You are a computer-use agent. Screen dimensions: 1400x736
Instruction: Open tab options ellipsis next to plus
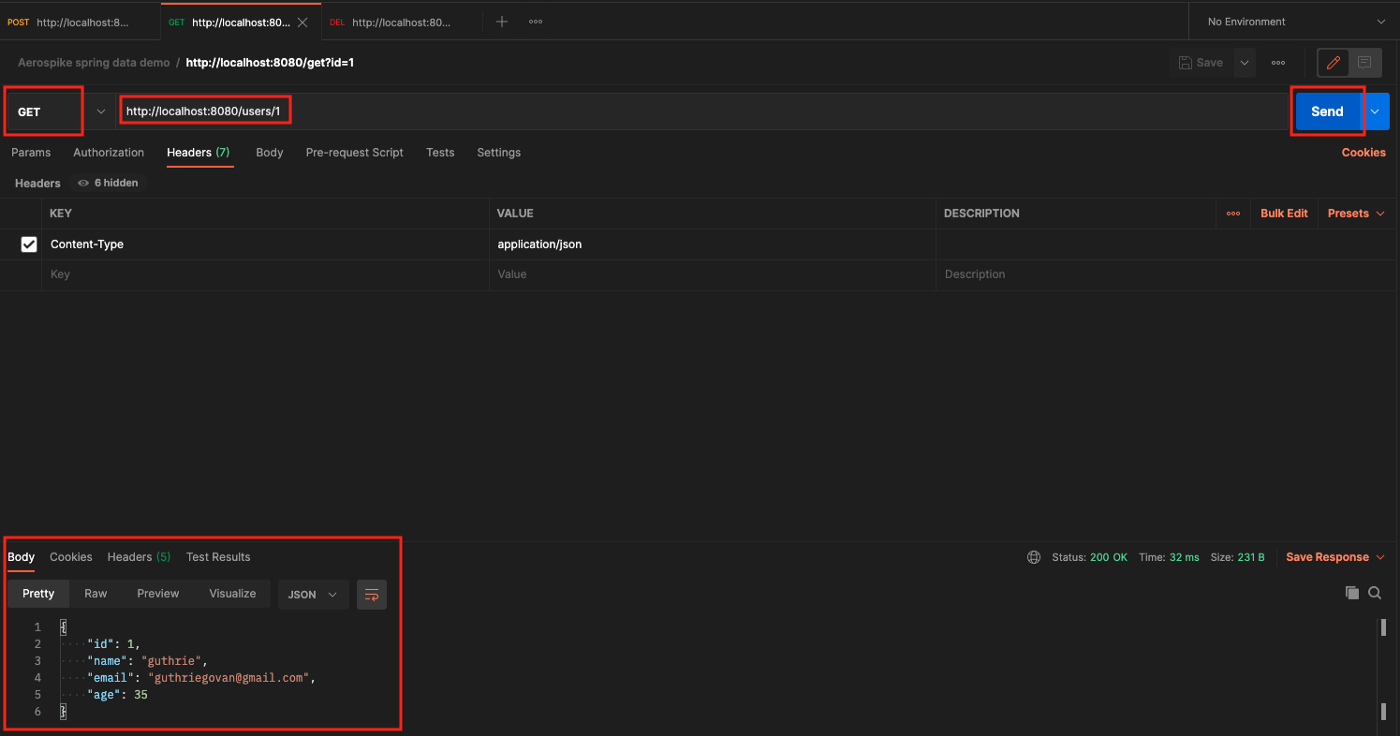[536, 21]
